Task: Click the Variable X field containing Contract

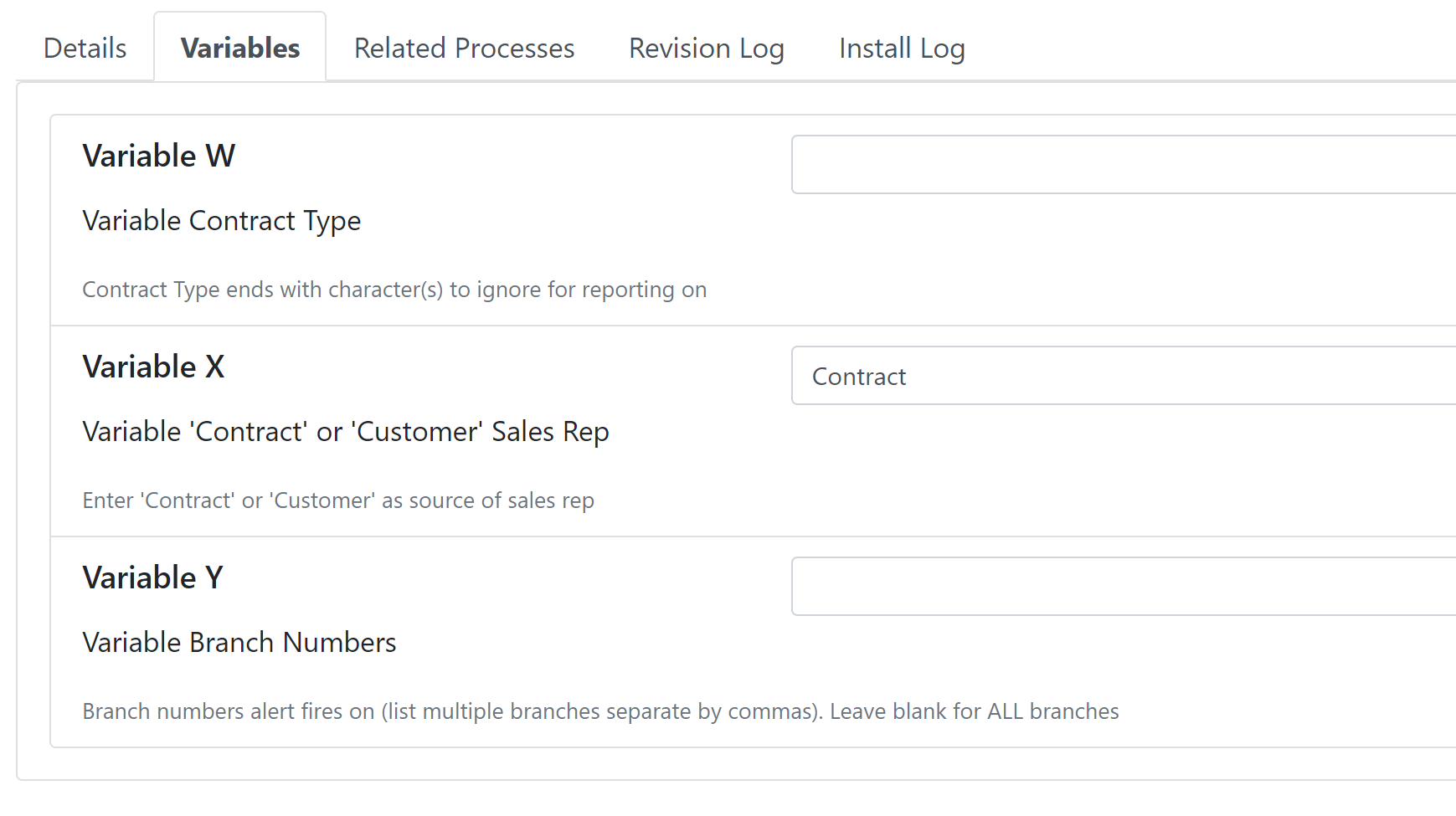Action: pyautogui.click(x=1124, y=376)
